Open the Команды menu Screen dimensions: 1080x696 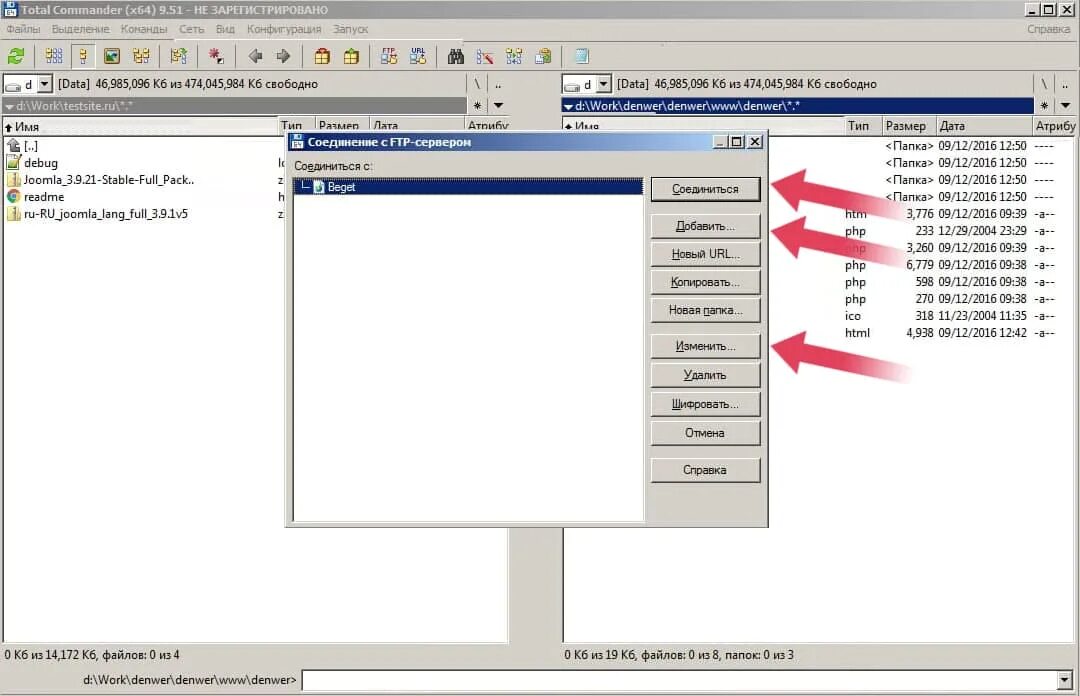tap(144, 29)
